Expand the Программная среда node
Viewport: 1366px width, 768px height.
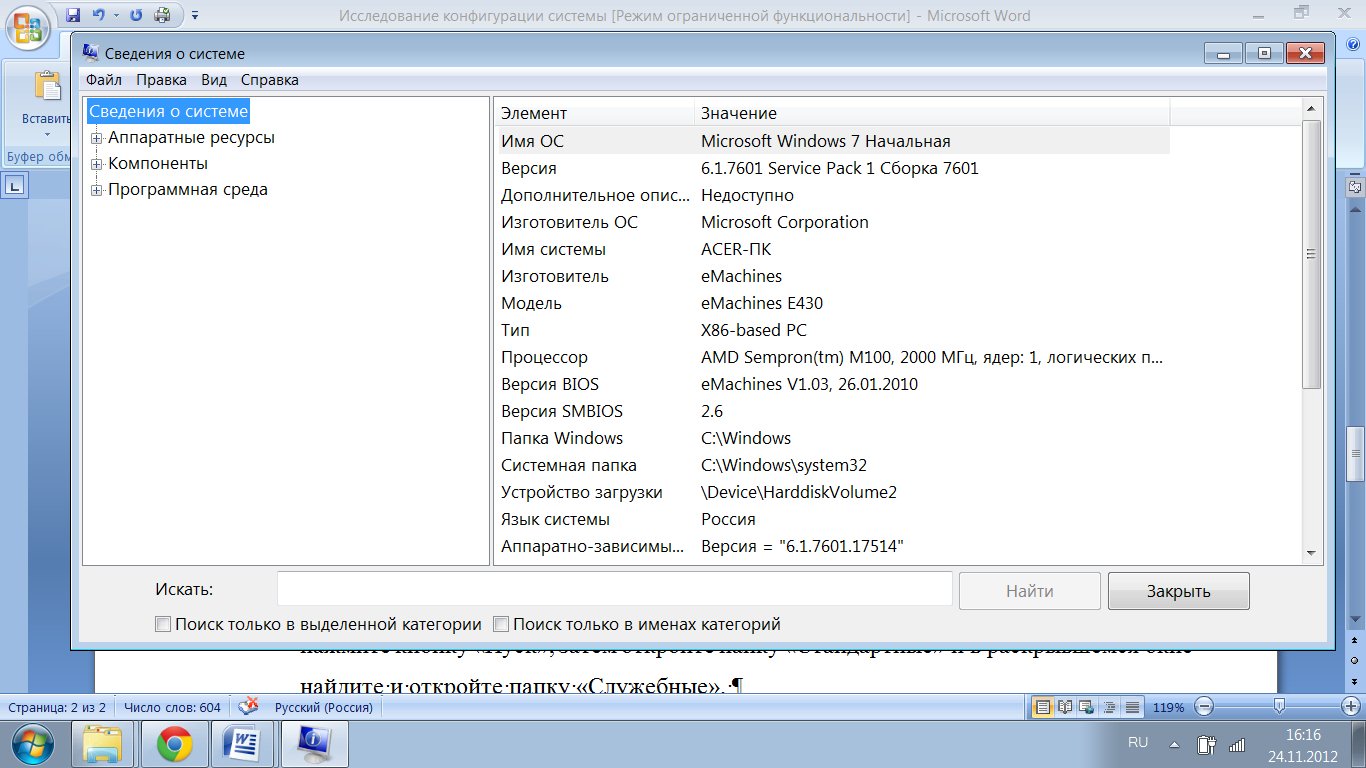[x=97, y=190]
